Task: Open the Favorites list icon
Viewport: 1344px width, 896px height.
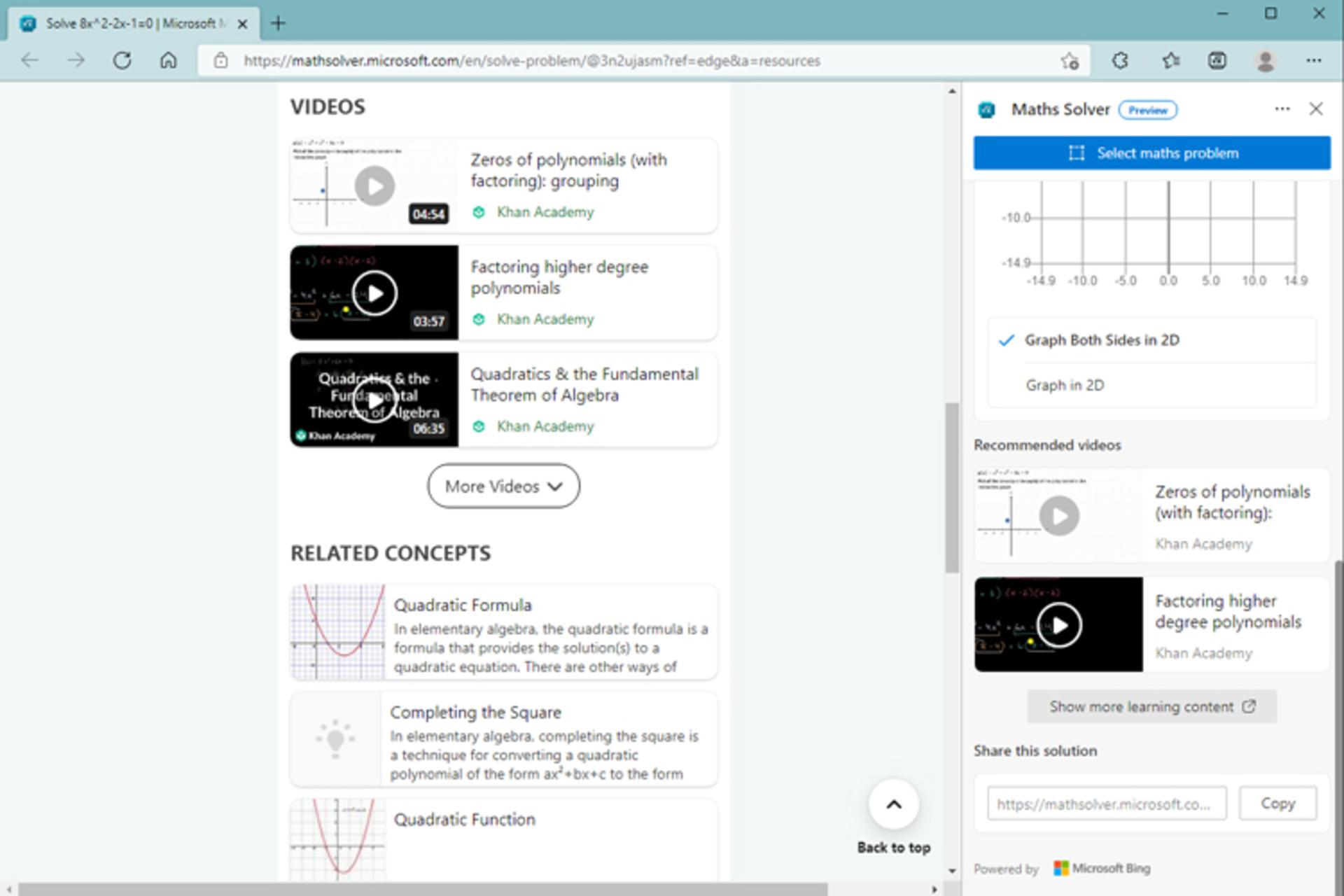Action: tap(1170, 61)
